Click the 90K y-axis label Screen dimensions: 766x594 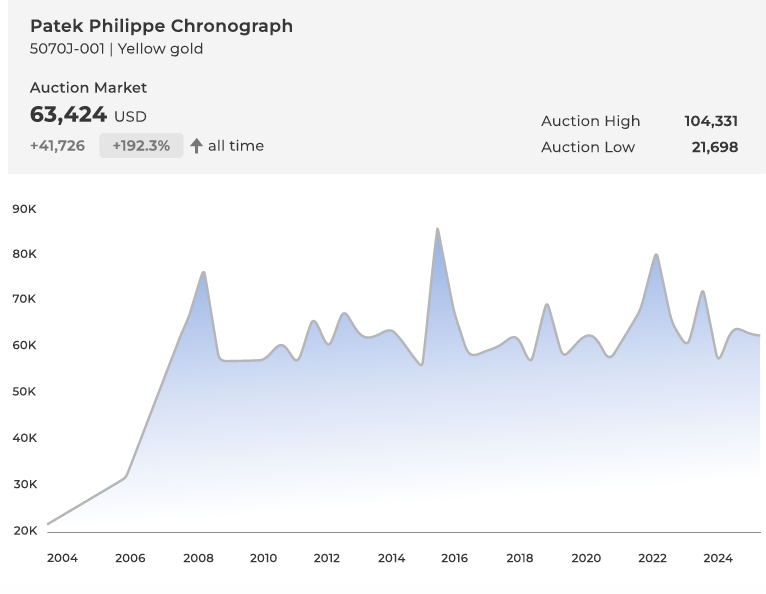tap(25, 209)
